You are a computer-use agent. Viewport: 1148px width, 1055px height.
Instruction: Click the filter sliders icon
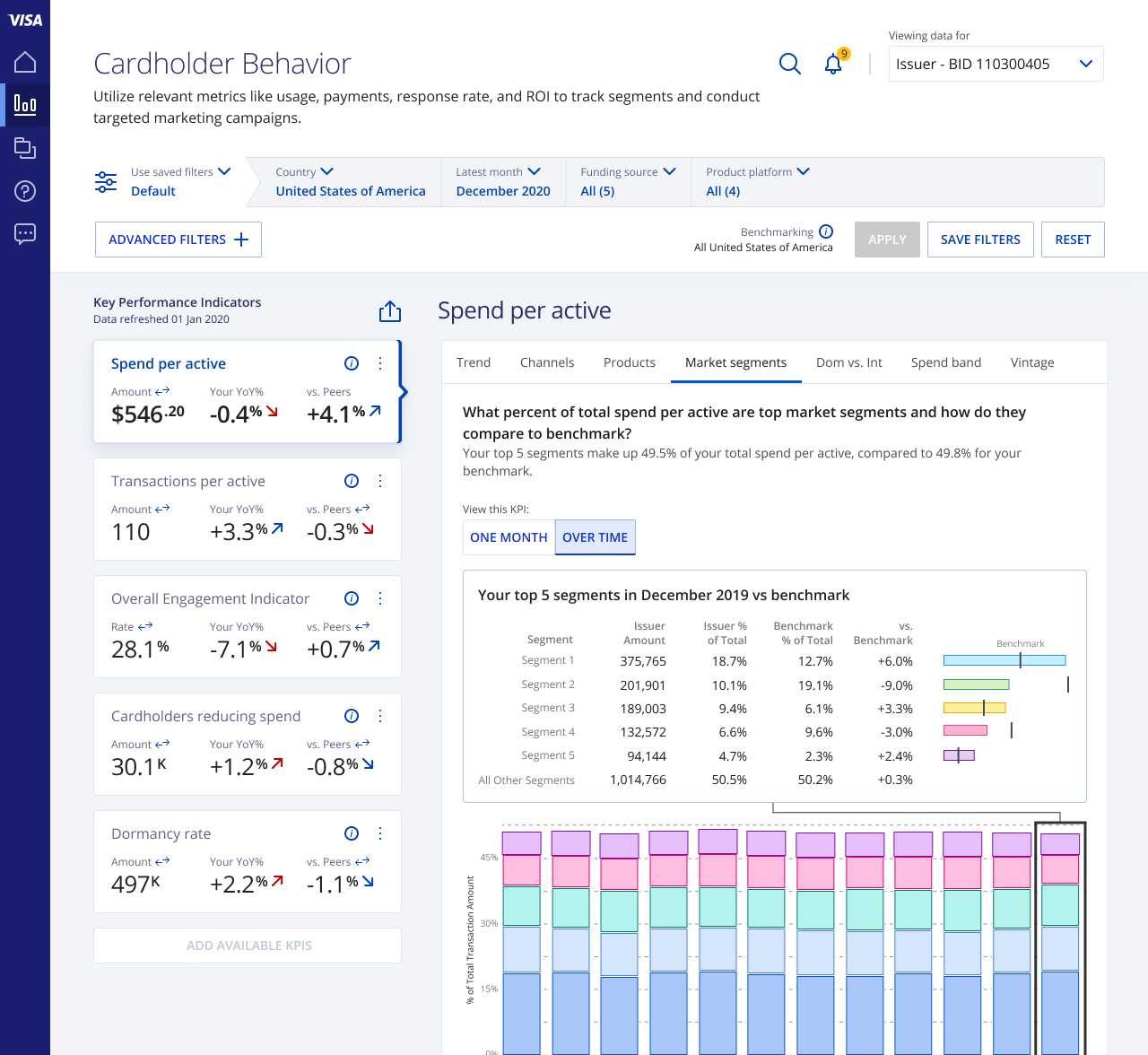point(106,182)
